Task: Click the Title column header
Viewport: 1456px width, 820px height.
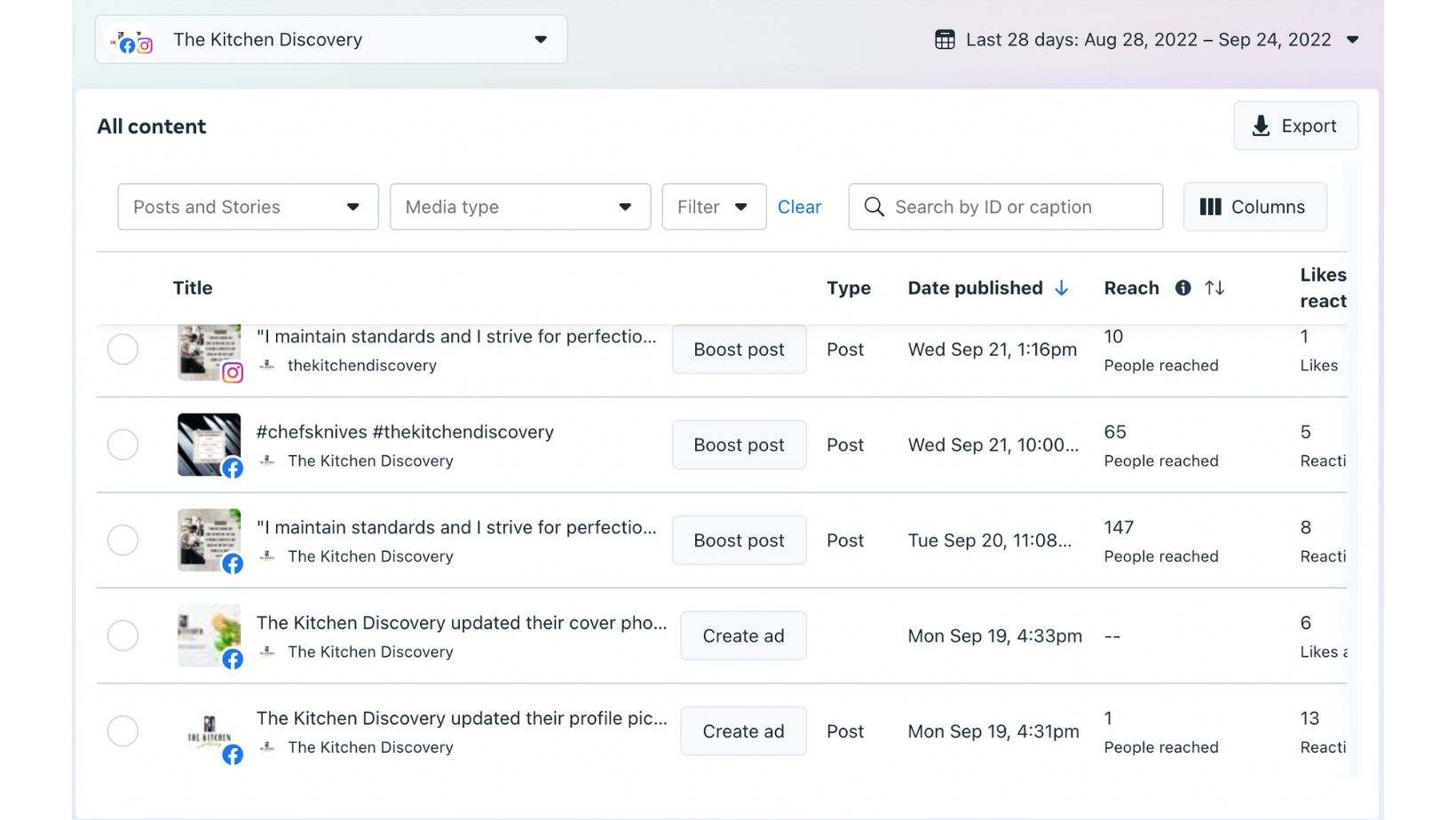Action: coord(193,288)
